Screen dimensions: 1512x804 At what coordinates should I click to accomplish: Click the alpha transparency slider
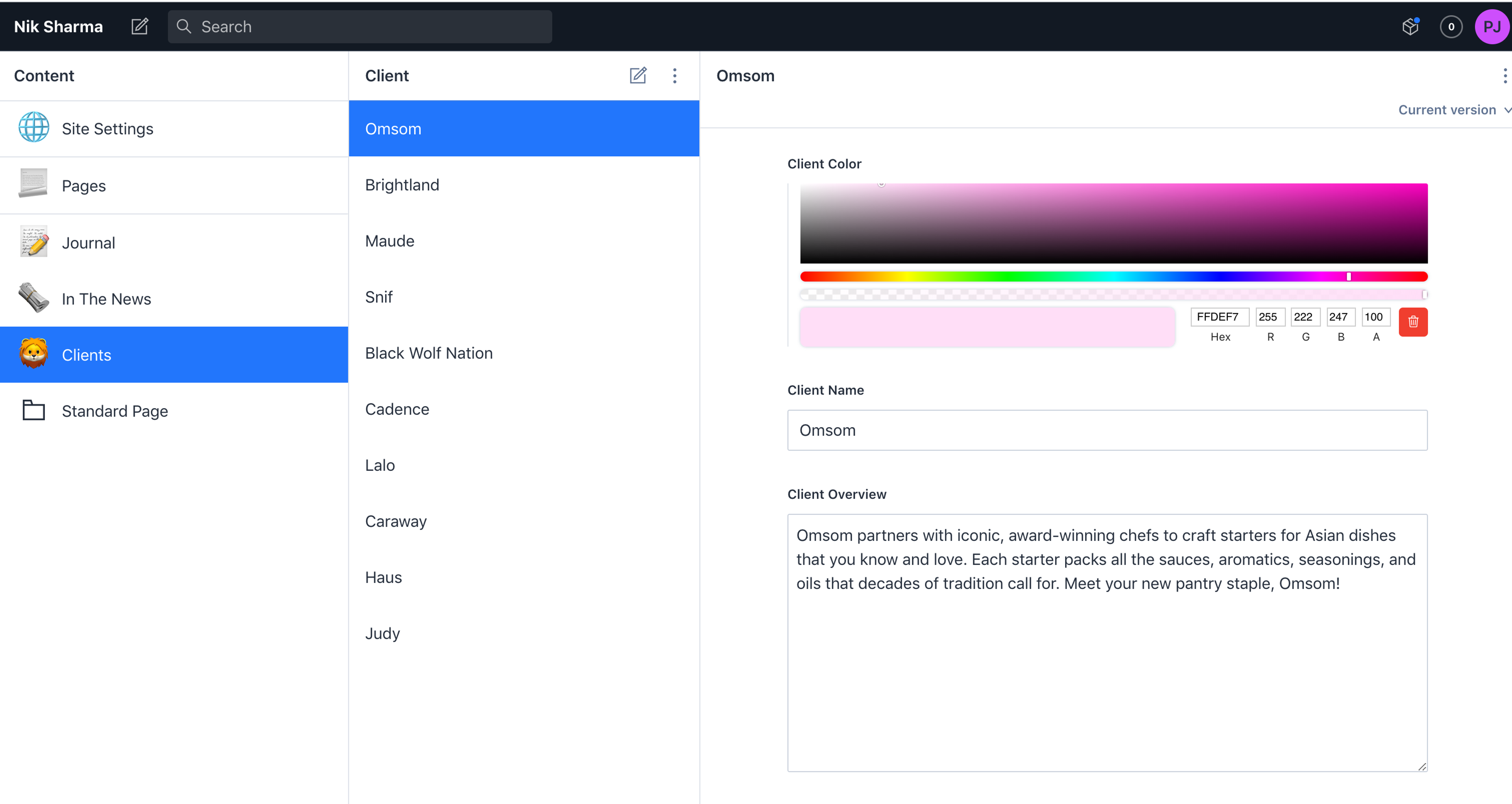(1113, 294)
